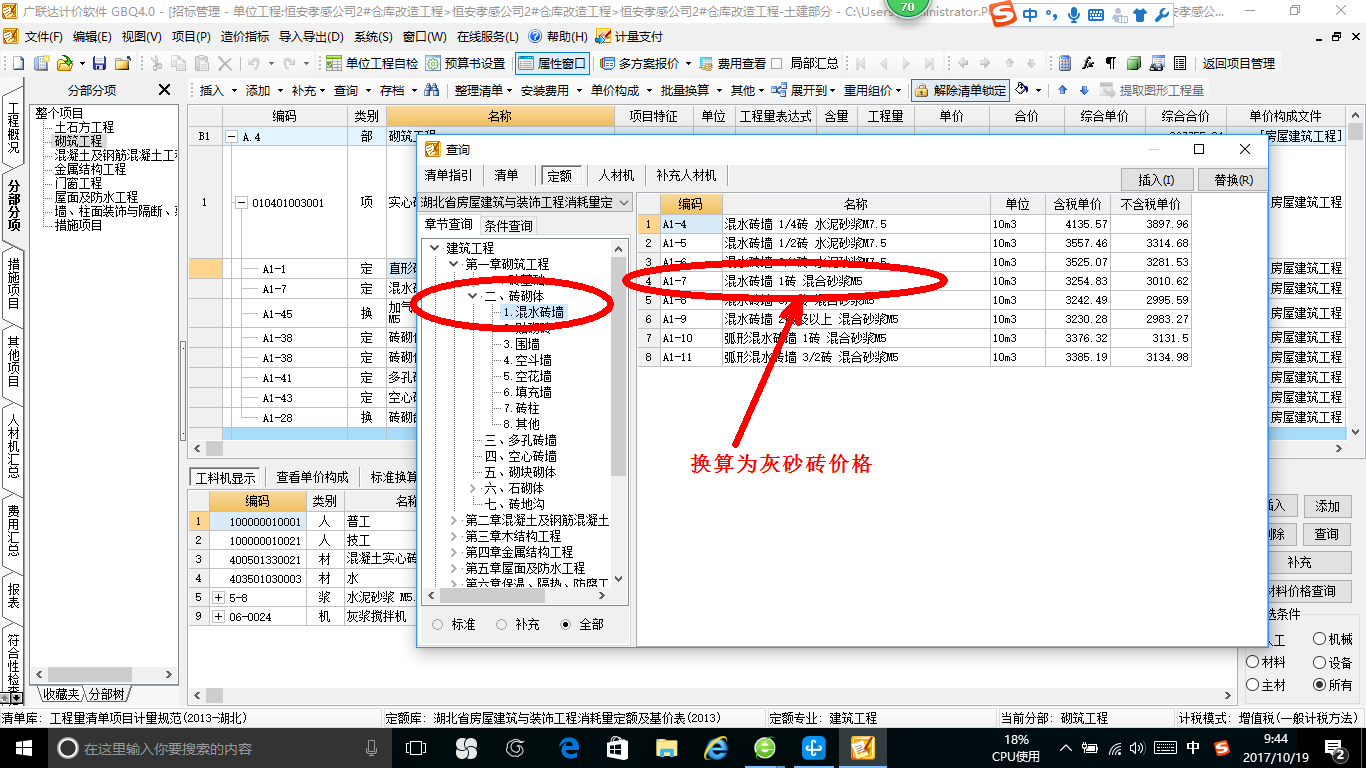Open Windows Start menu
Screen dimensions: 1366x768
[22, 747]
